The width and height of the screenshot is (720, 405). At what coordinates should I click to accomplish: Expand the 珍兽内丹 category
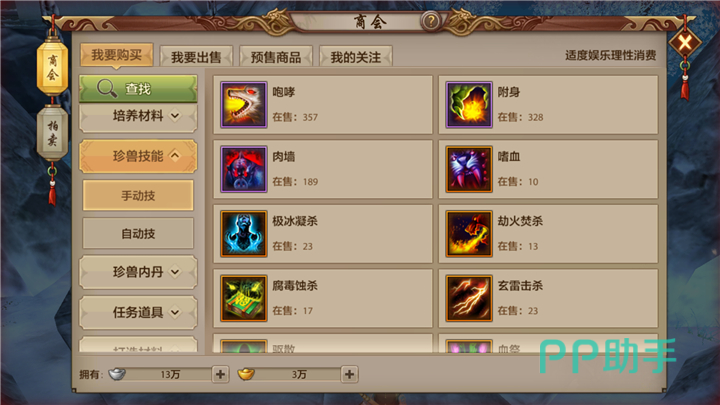(x=138, y=272)
